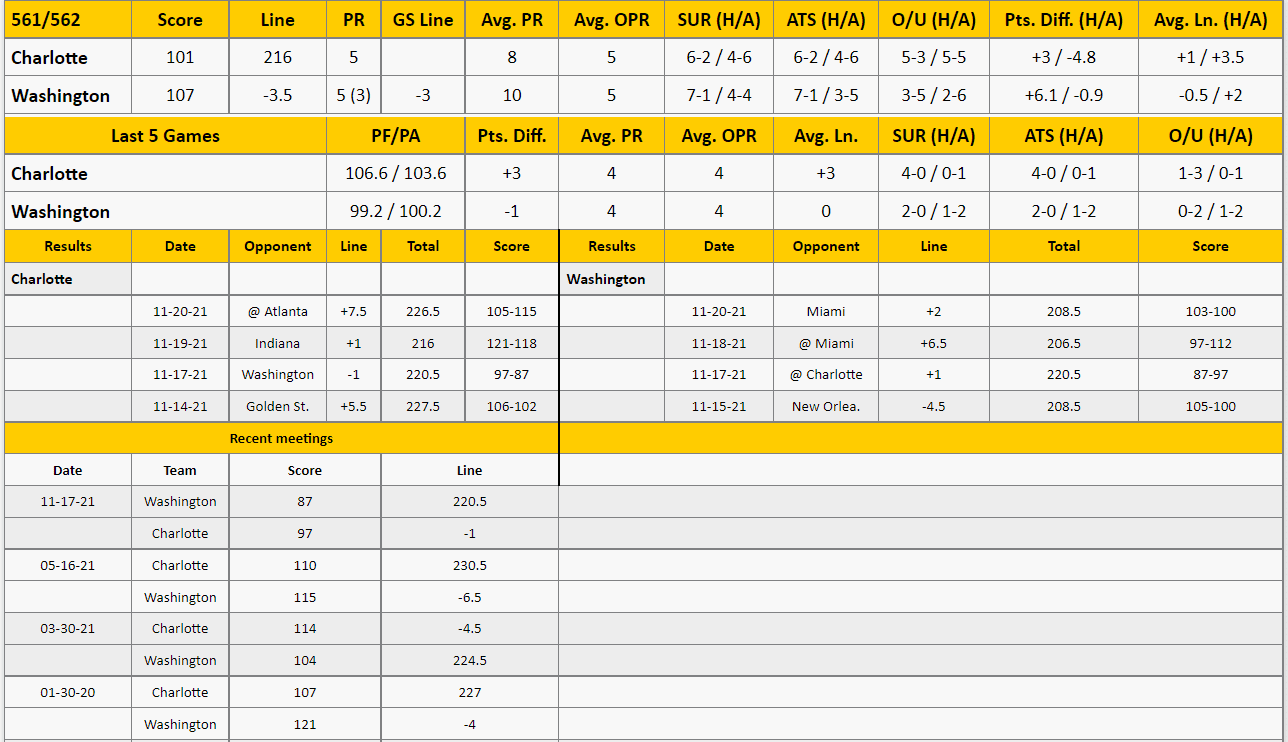Click Last 5 Charlotte SUR 4-0 / 0-1
Image resolution: width=1288 pixels, height=742 pixels.
click(934, 173)
